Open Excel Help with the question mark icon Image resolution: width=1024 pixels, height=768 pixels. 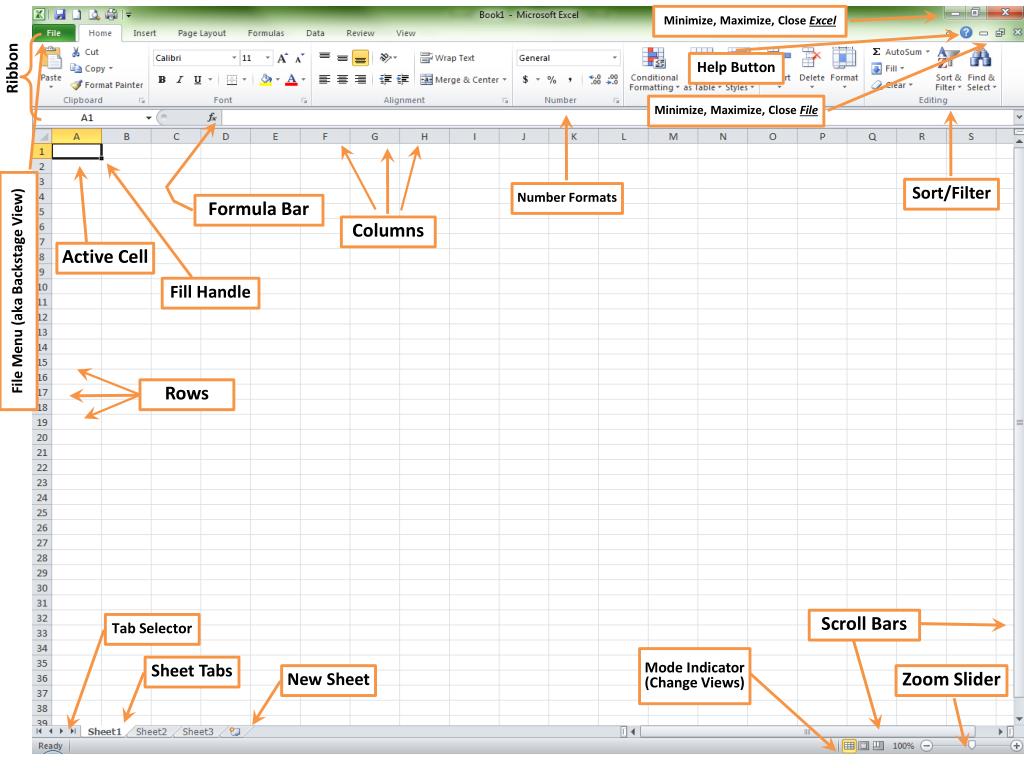[966, 33]
